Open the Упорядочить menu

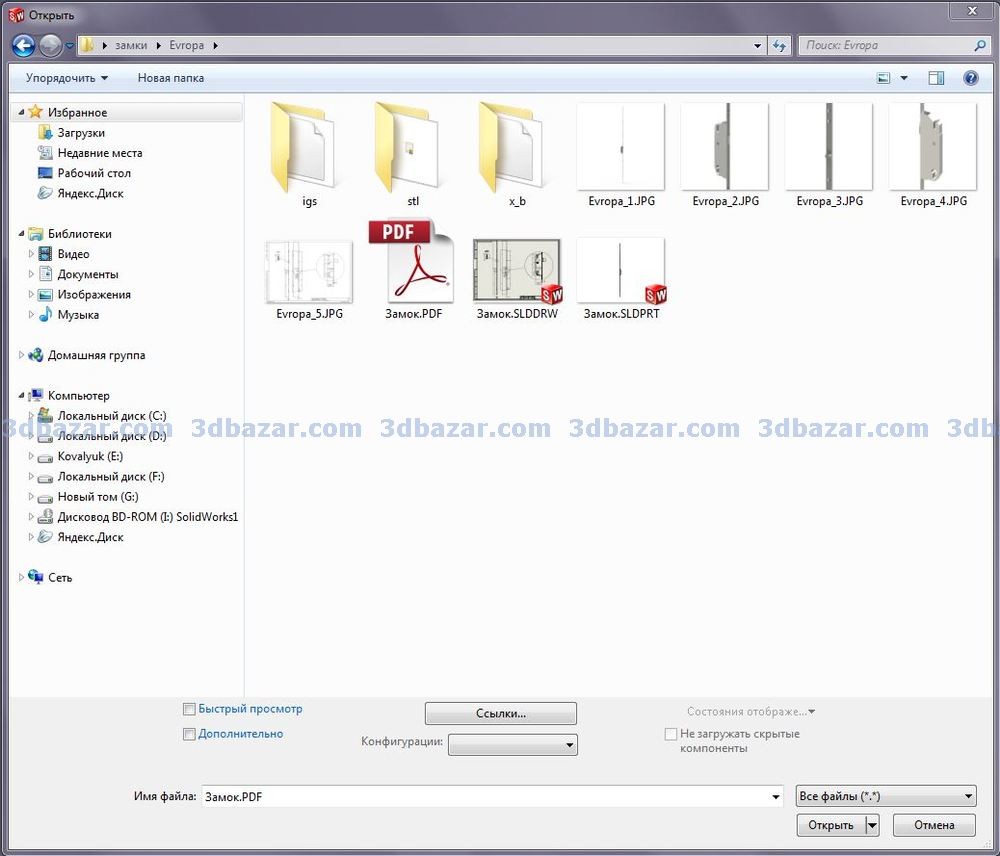(x=67, y=78)
